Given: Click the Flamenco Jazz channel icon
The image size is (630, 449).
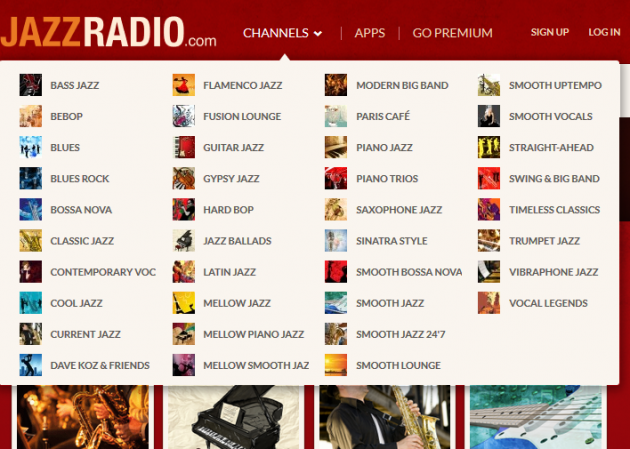Looking at the screenshot, I should coord(183,85).
